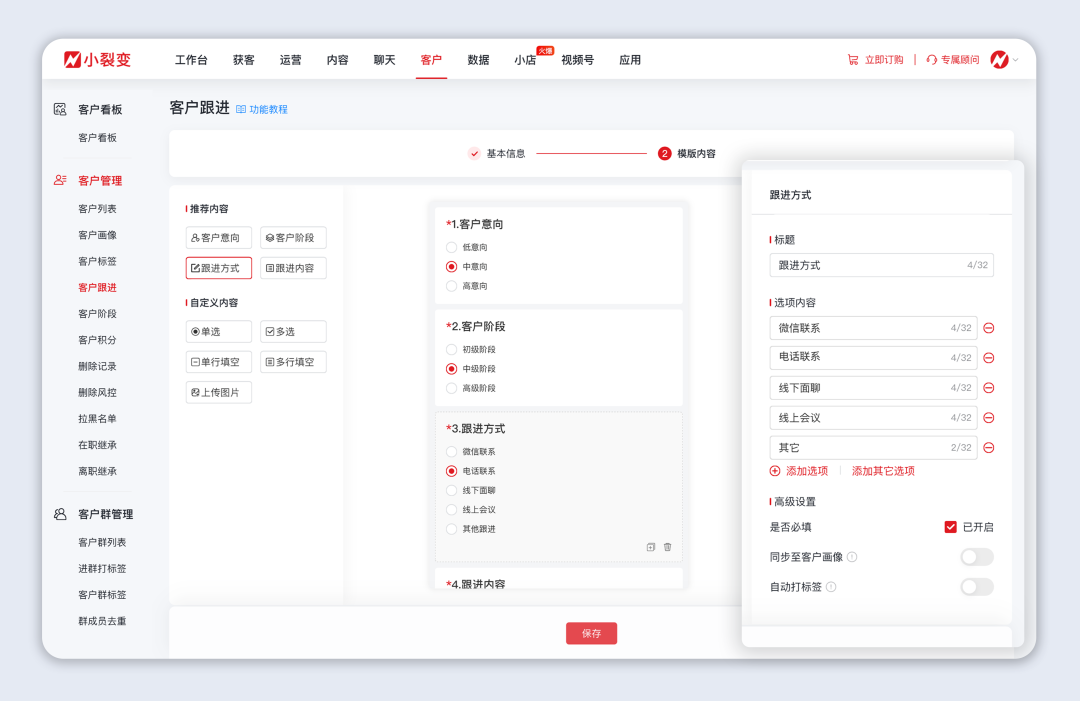Select the 客户意向 recommended content icon

[x=218, y=237]
